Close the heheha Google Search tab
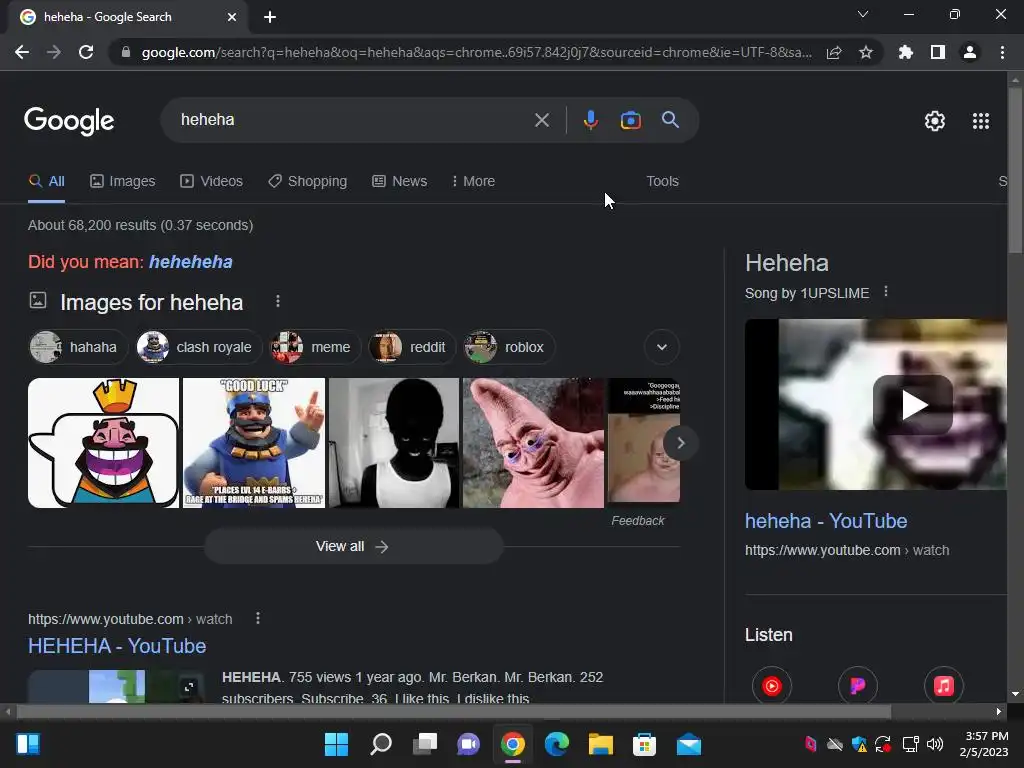1024x768 pixels. [232, 17]
